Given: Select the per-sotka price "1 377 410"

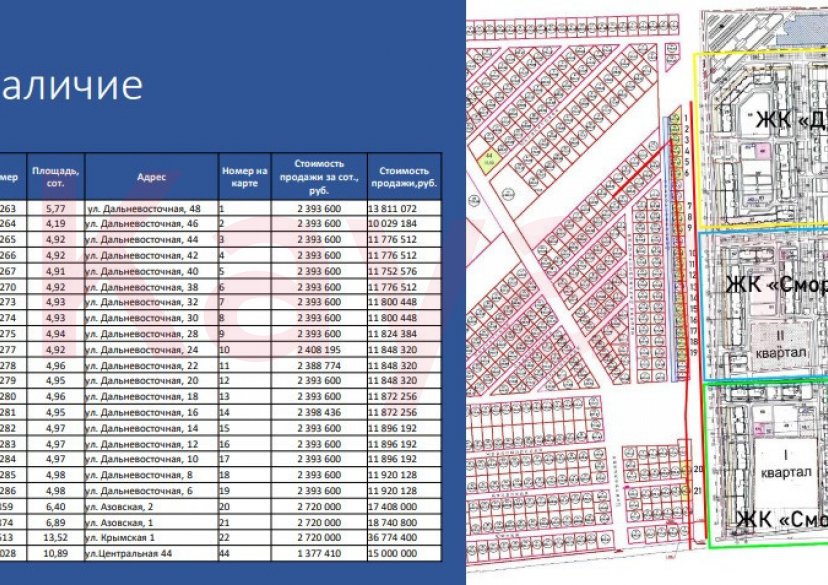Looking at the screenshot, I should (319, 554).
